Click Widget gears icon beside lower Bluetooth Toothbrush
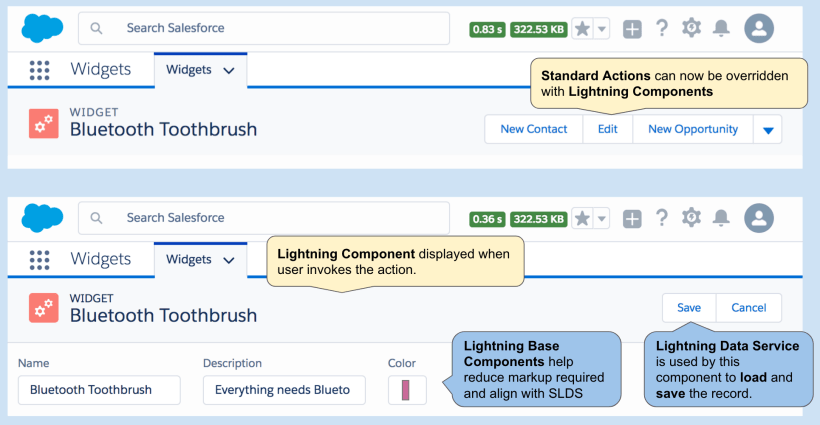This screenshot has height=425, width=820. (43, 308)
